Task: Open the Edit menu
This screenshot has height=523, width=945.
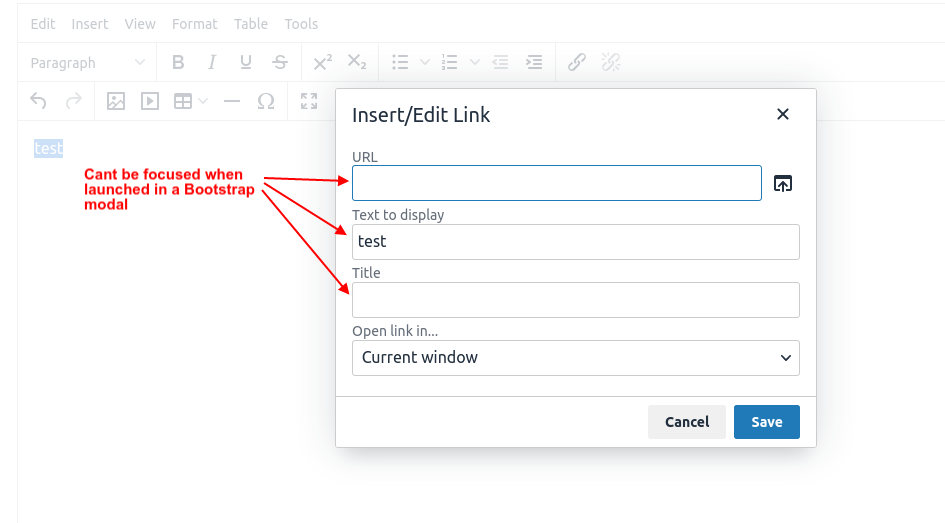Action: (x=43, y=24)
